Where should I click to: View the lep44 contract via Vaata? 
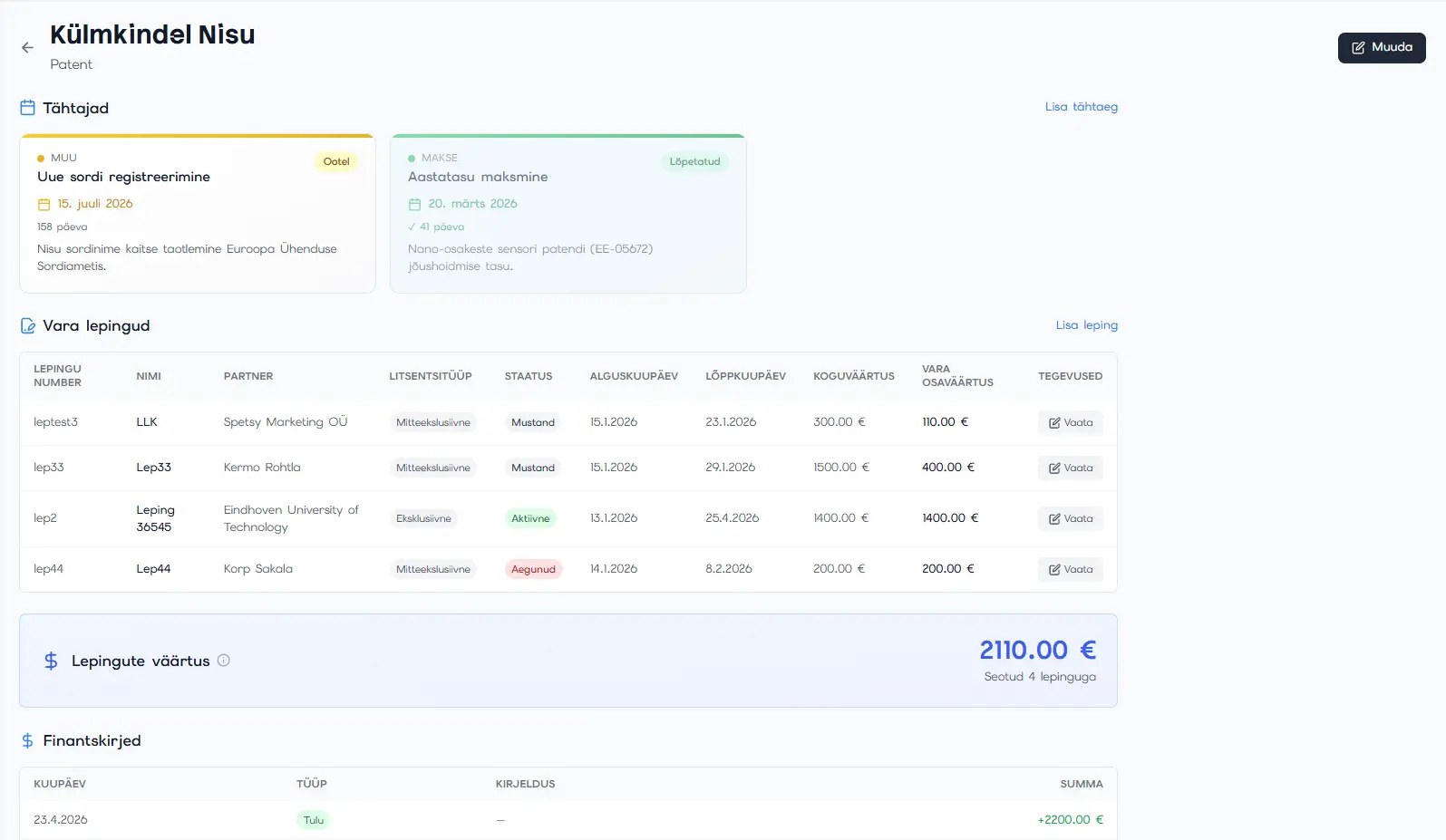(1070, 570)
